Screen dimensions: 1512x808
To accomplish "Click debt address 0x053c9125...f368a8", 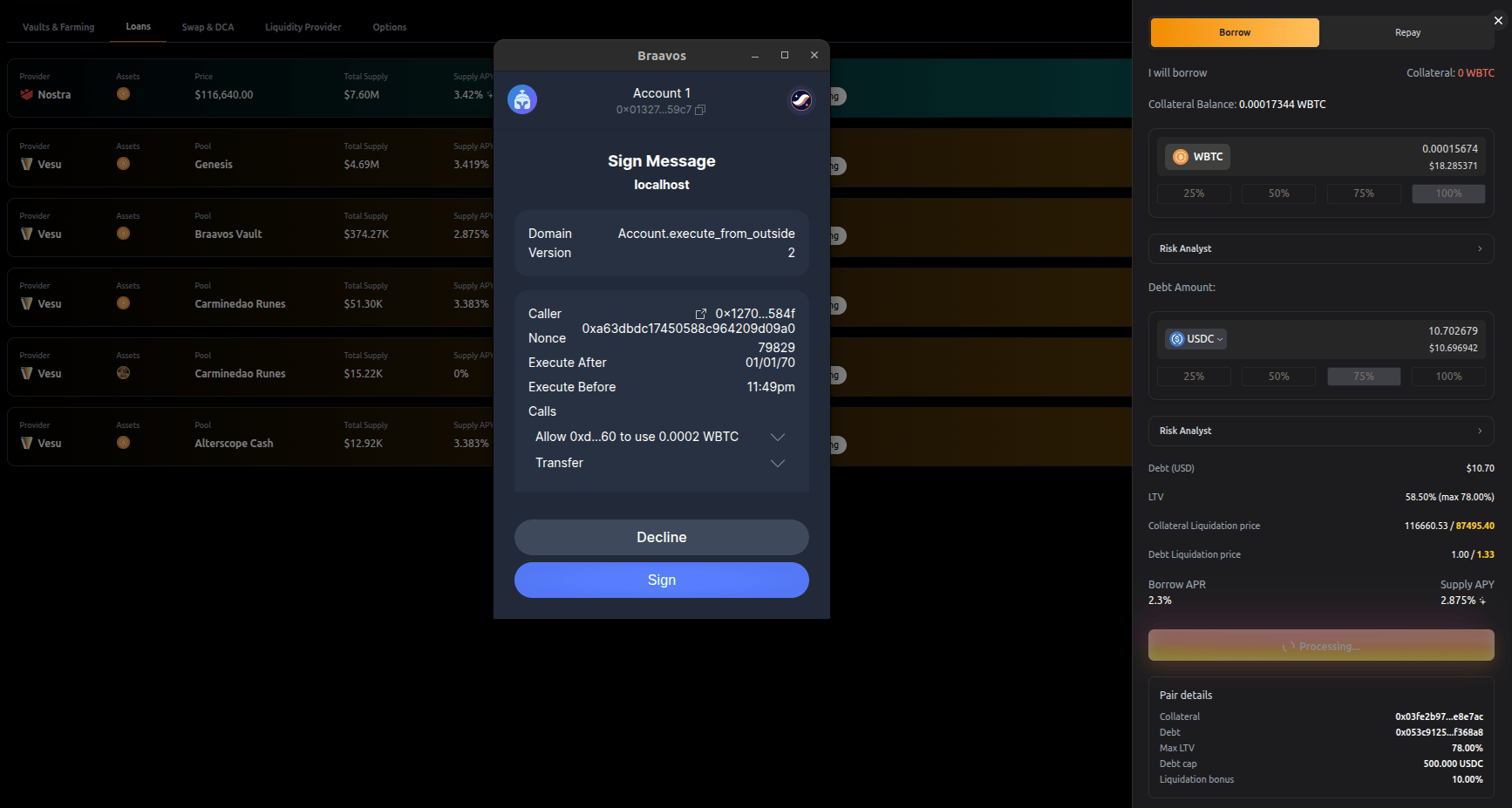I will click(x=1439, y=732).
